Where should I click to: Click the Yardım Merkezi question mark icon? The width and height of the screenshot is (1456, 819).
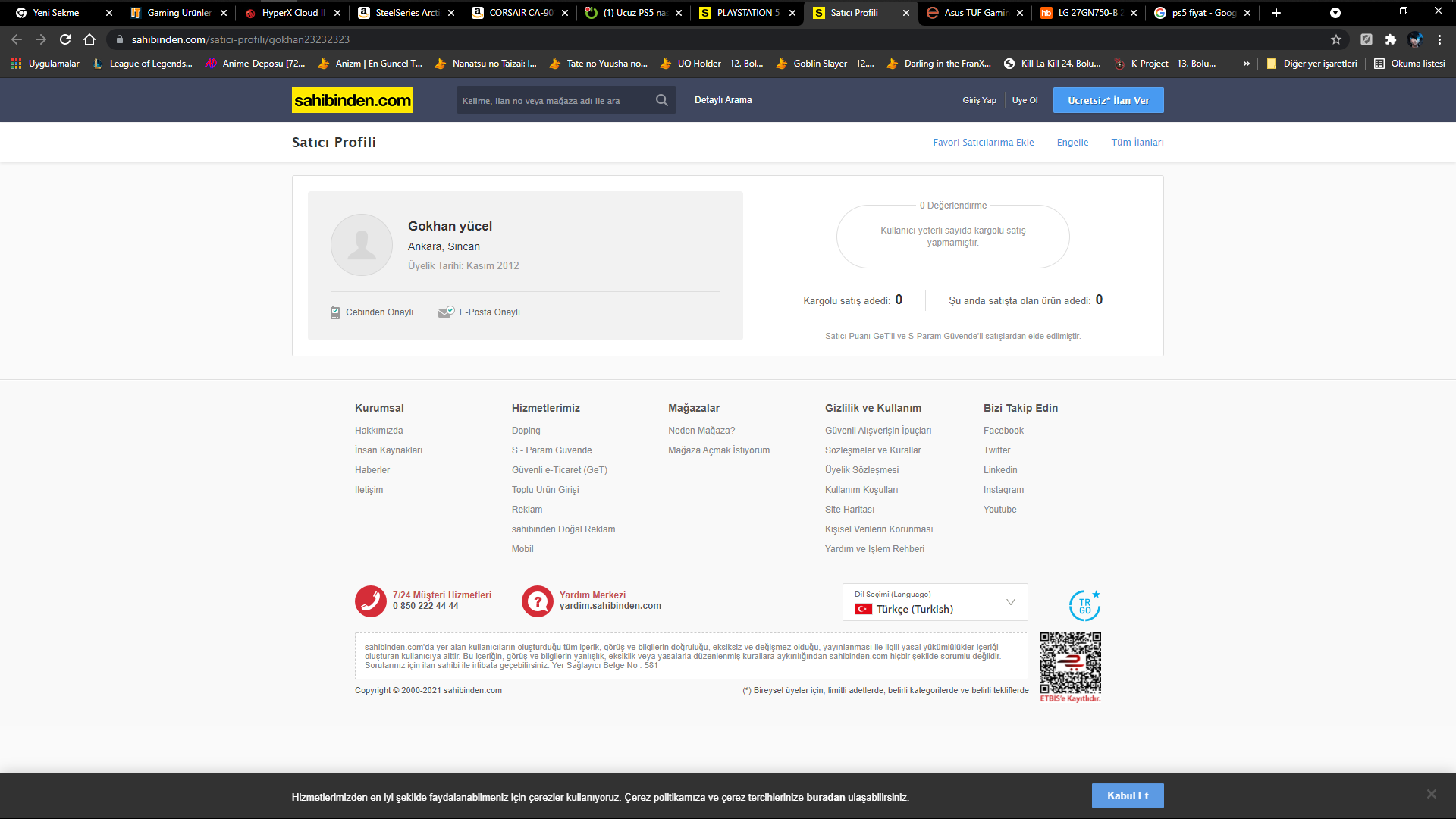click(x=537, y=601)
